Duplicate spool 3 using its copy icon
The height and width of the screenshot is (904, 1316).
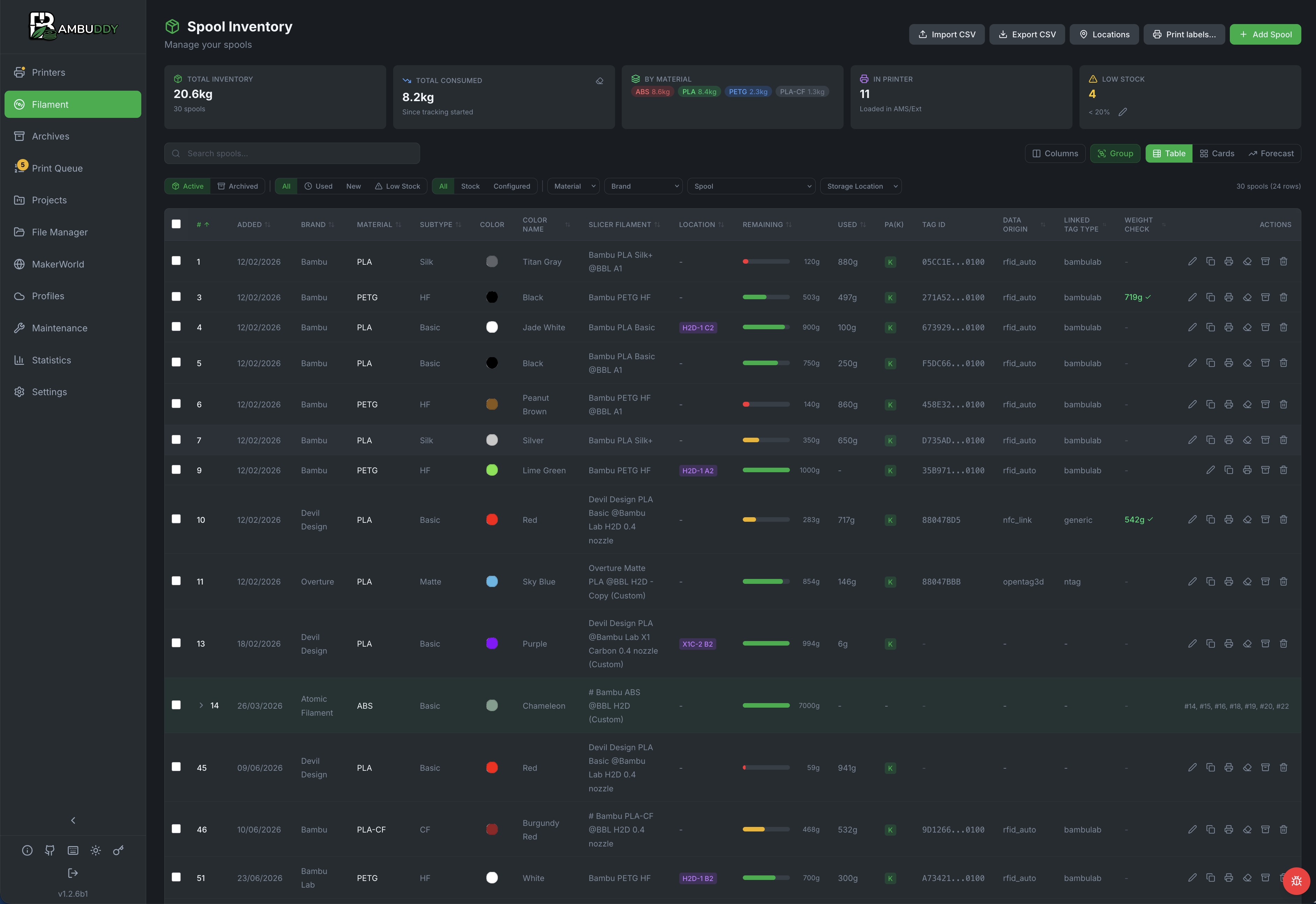1211,297
